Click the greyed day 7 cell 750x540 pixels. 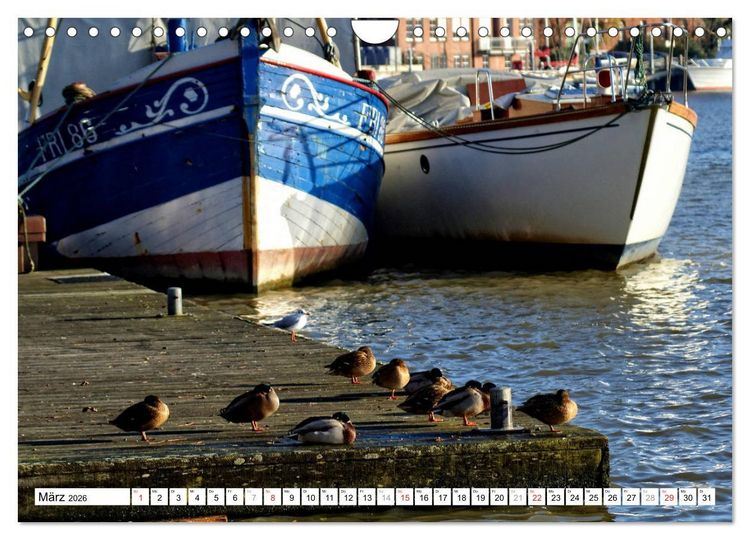[254, 496]
